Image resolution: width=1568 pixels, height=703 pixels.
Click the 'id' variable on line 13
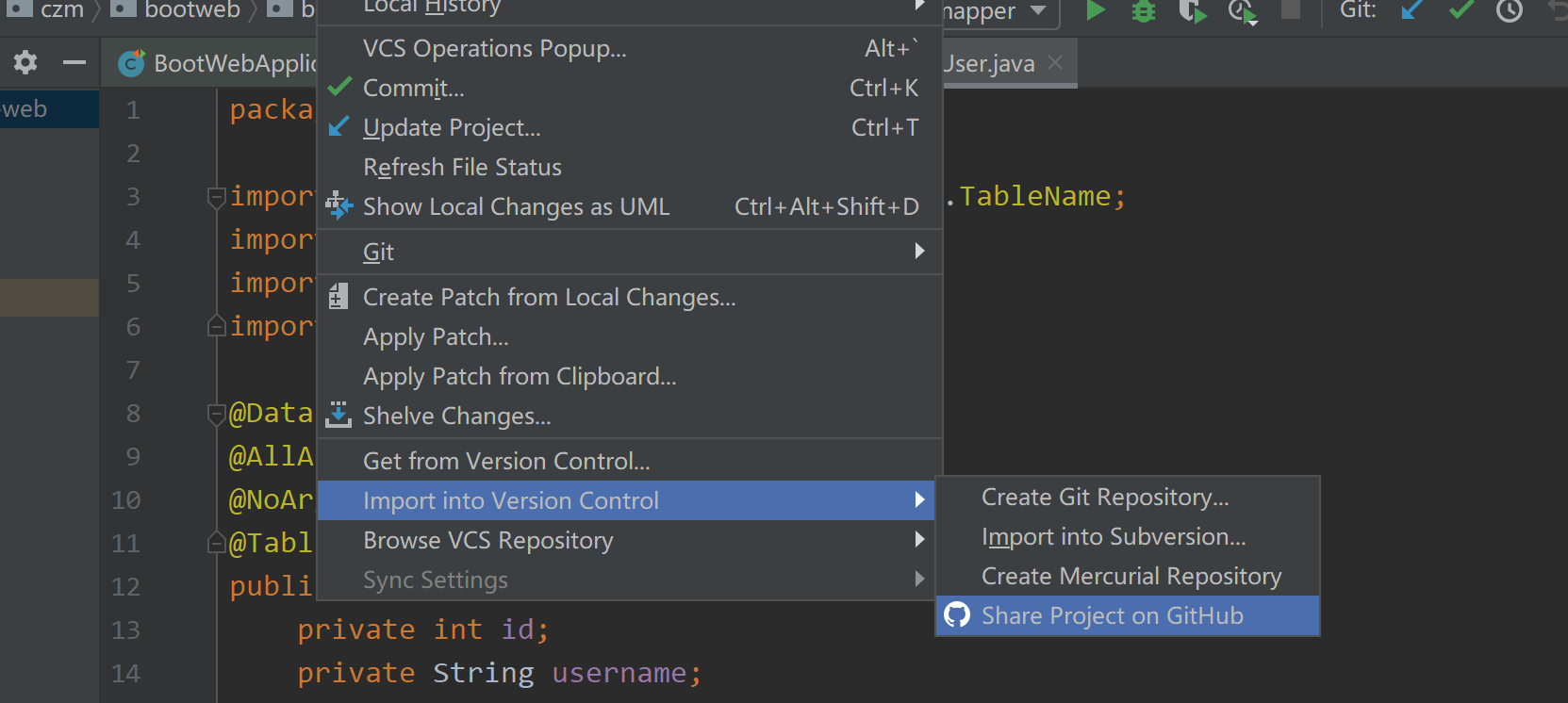(x=518, y=629)
